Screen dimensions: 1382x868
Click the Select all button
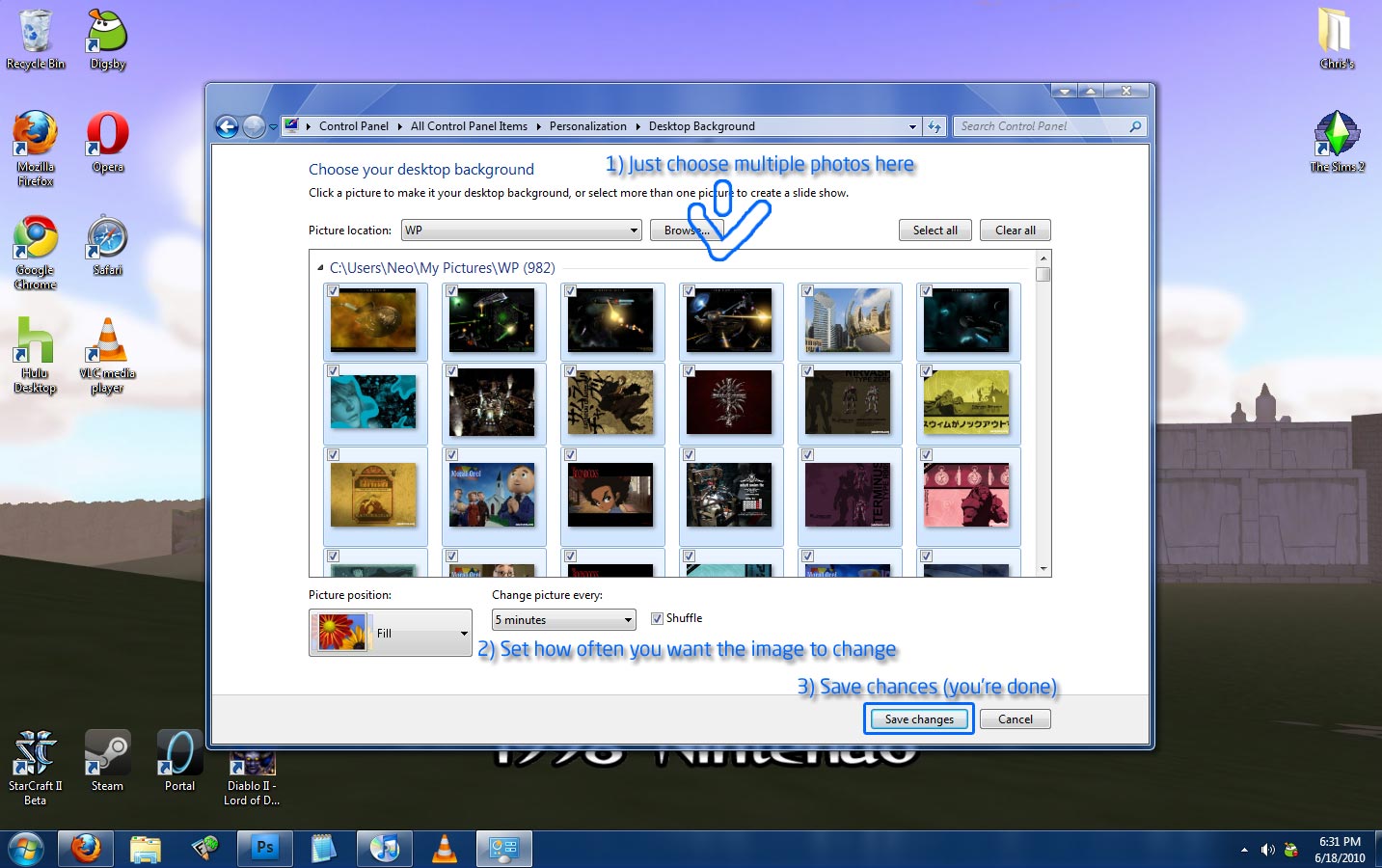tap(935, 231)
